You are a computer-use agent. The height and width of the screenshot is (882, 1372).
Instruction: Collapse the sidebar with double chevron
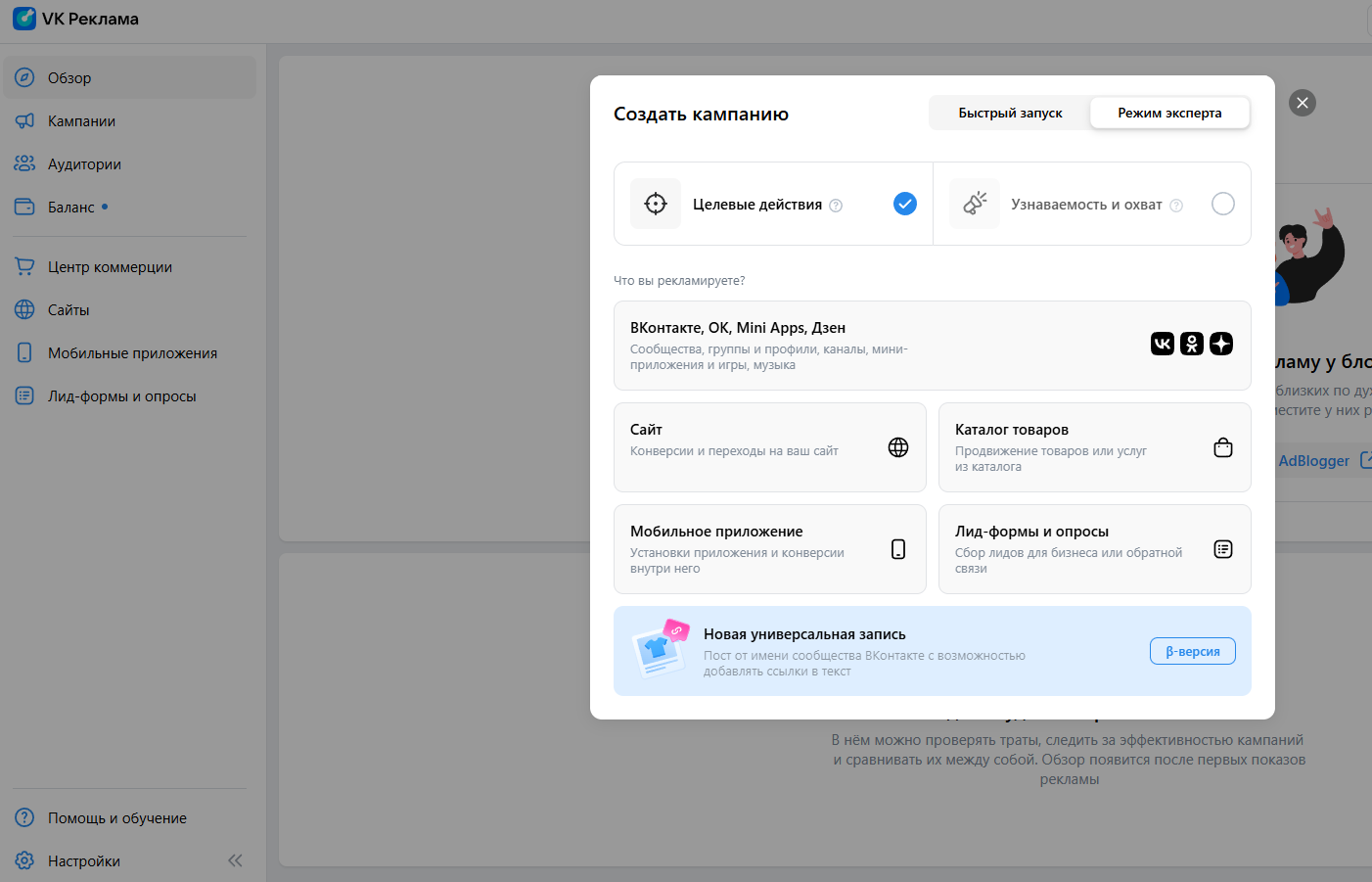coord(235,861)
